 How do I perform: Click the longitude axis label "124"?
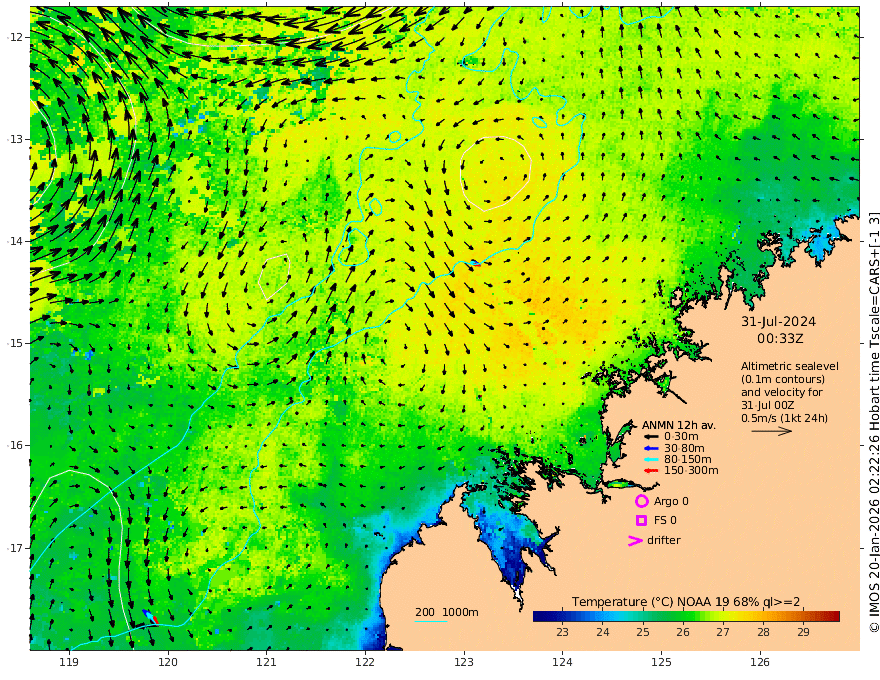pyautogui.click(x=563, y=663)
